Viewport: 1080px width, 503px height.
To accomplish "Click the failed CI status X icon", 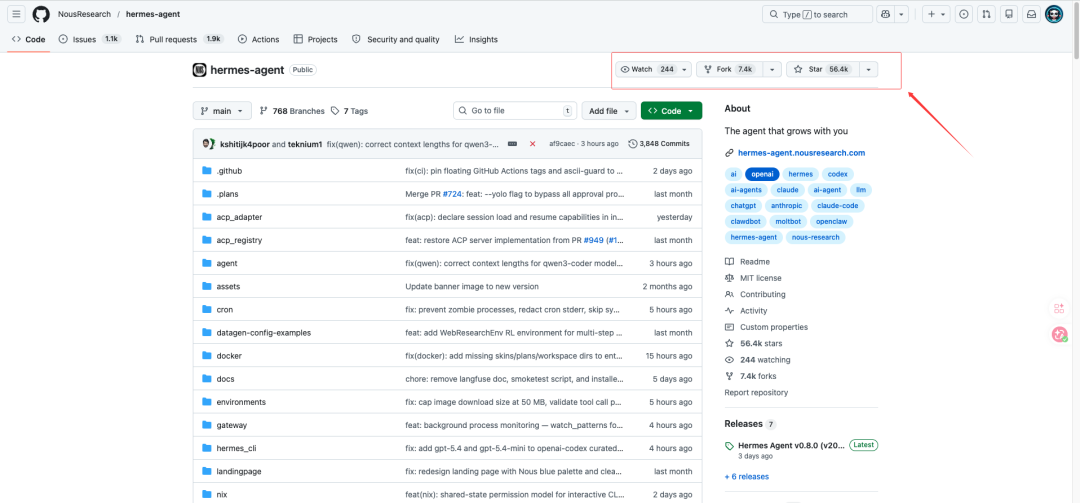I will [x=532, y=143].
